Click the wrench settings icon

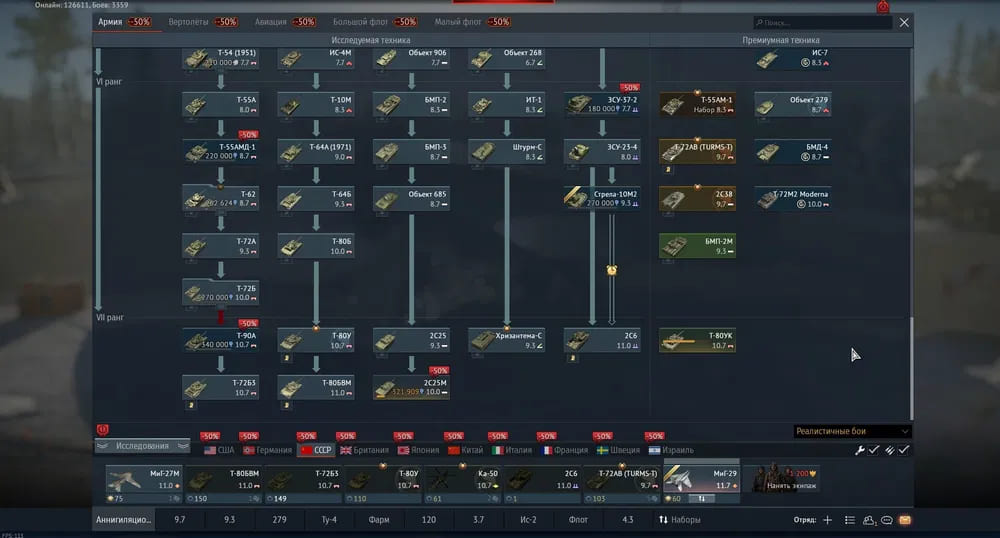[859, 451]
